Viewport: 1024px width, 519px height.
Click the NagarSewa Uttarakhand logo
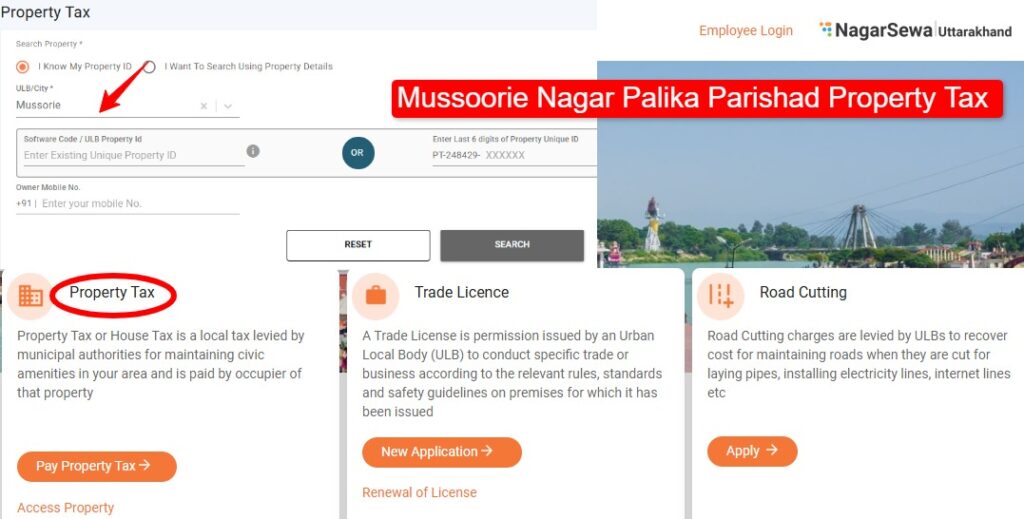(916, 30)
